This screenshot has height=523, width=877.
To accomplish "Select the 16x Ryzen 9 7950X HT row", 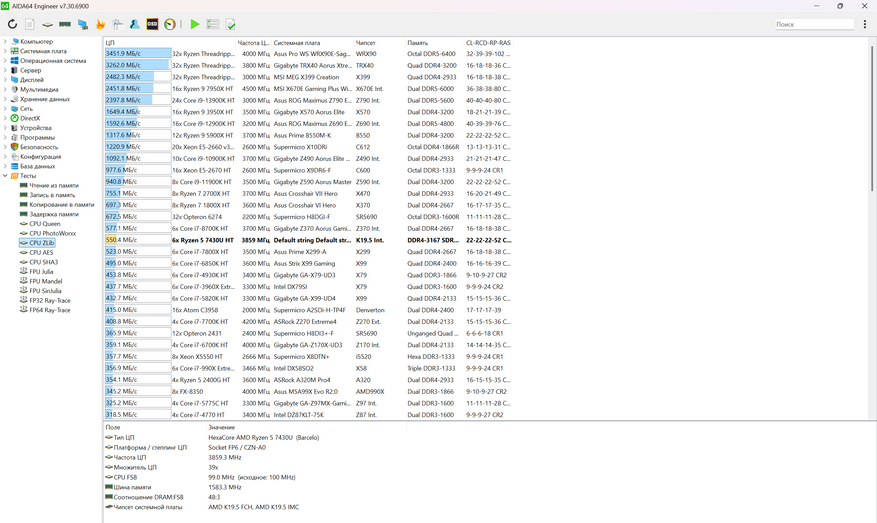I will pyautogui.click(x=308, y=88).
